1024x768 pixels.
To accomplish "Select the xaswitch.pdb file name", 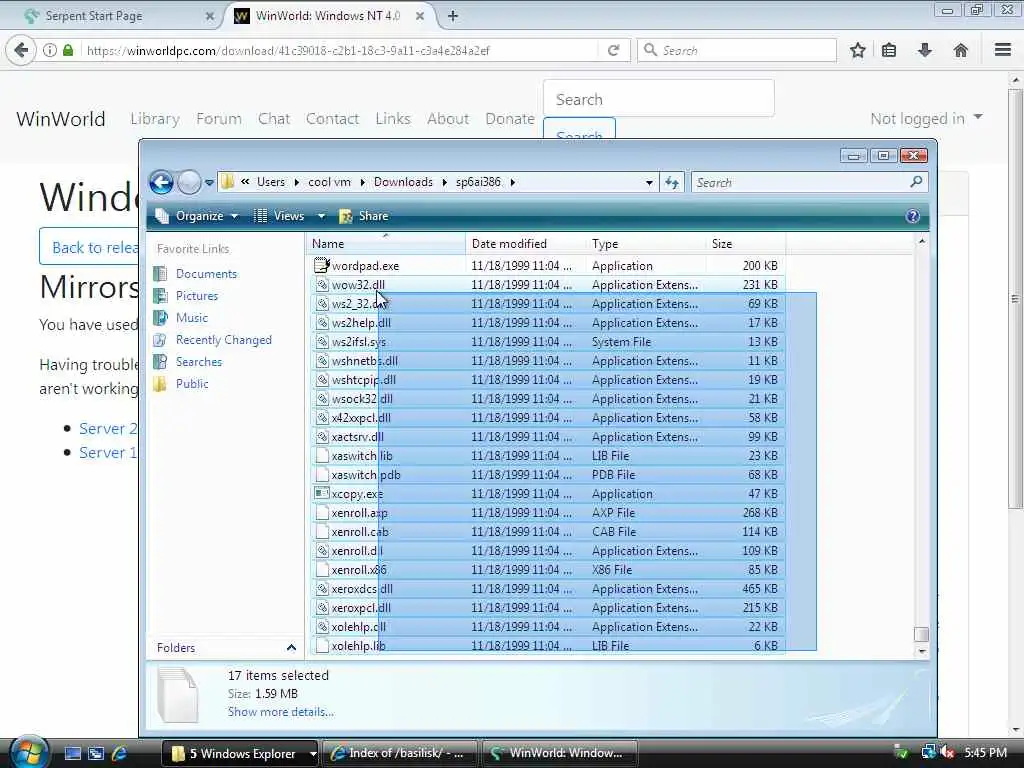I will [366, 475].
